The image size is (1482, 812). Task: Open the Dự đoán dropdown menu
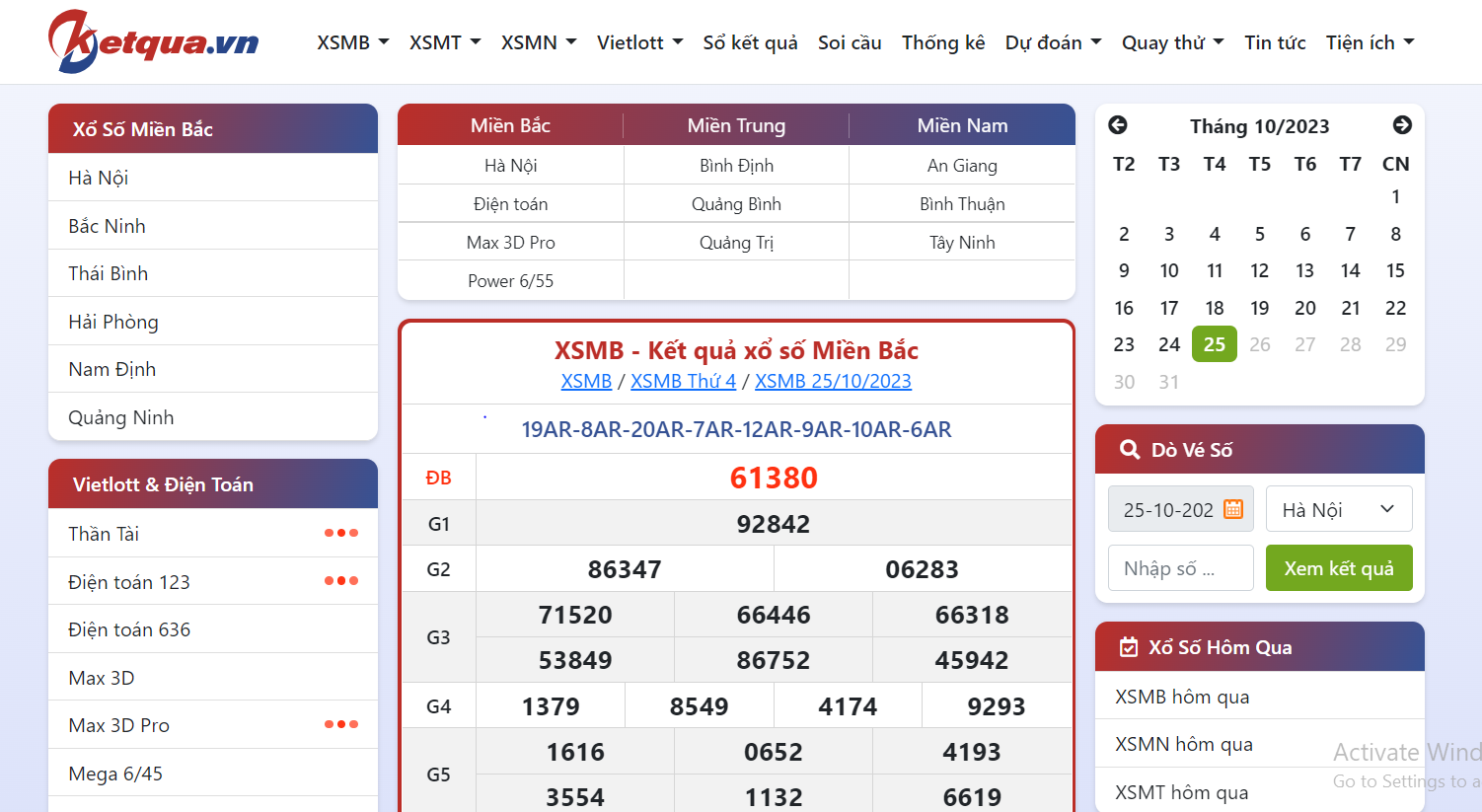click(x=1053, y=42)
